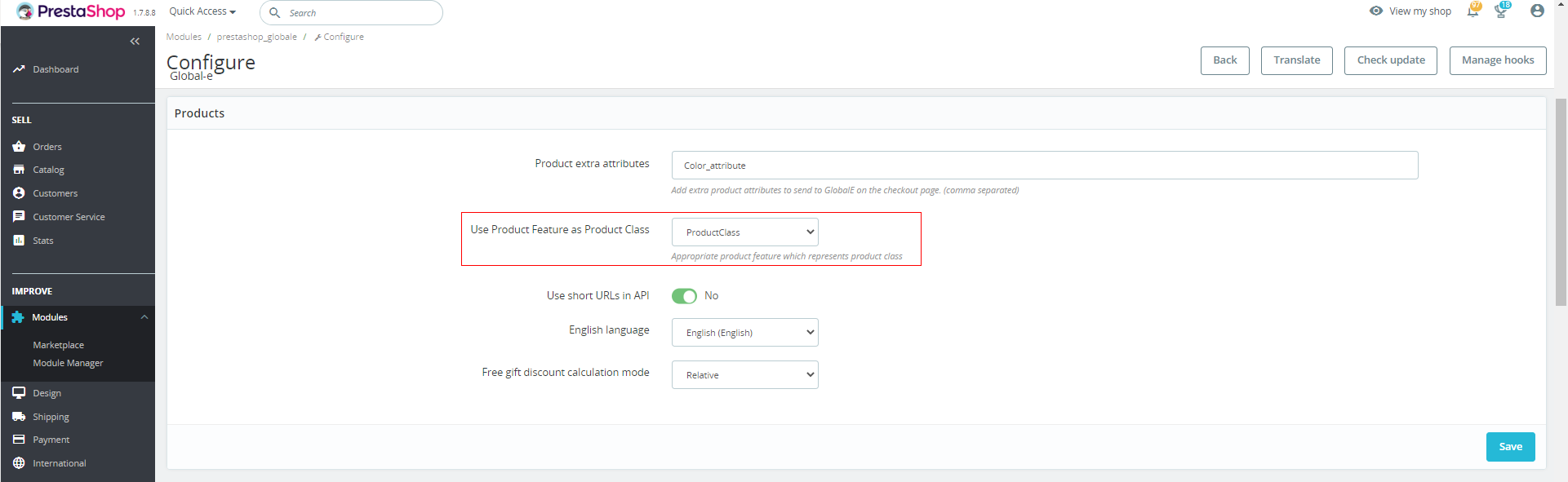Open the trophy achievements icon

[x=1500, y=11]
